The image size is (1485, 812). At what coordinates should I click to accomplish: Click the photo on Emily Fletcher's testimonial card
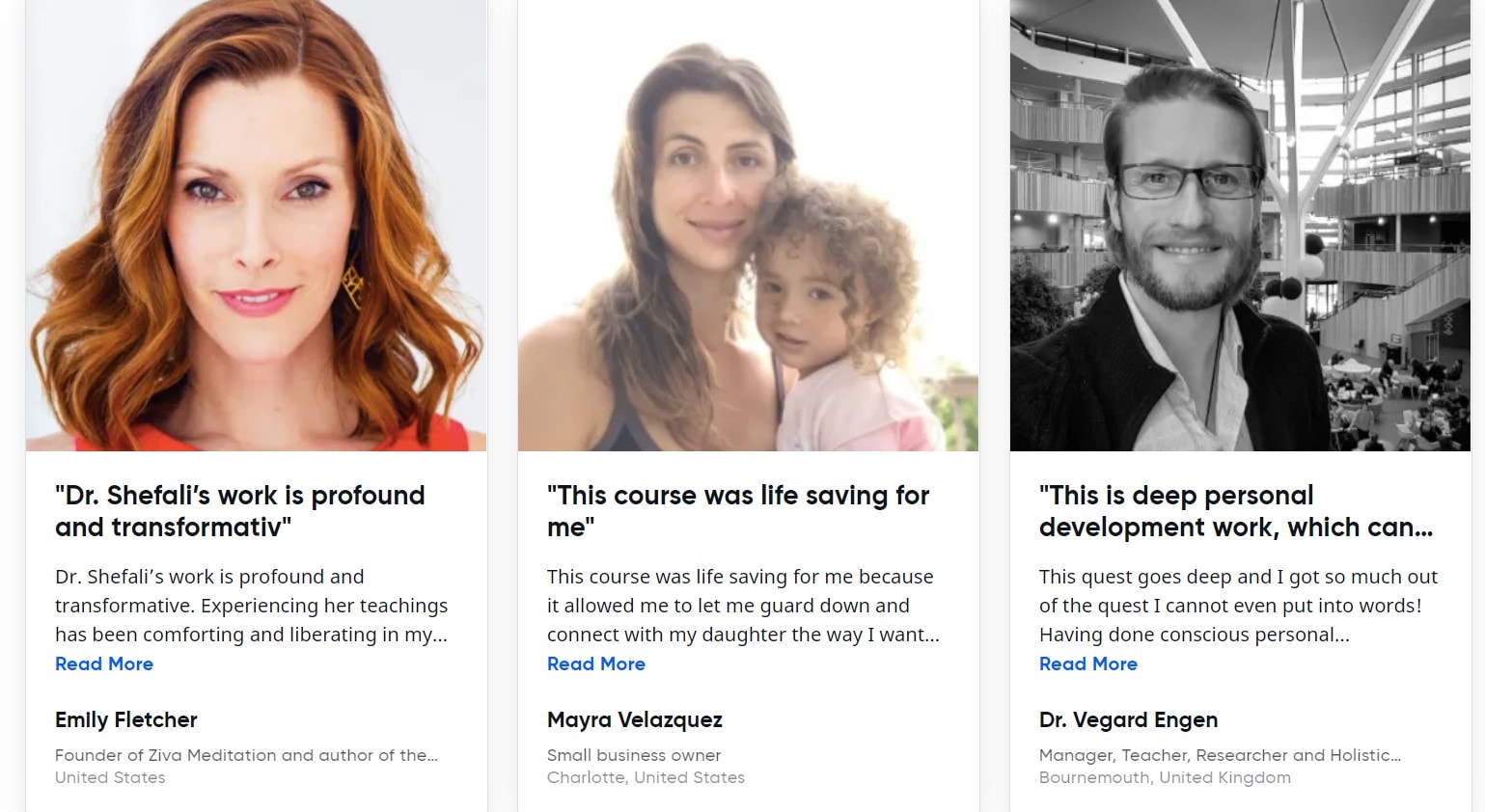[x=256, y=226]
